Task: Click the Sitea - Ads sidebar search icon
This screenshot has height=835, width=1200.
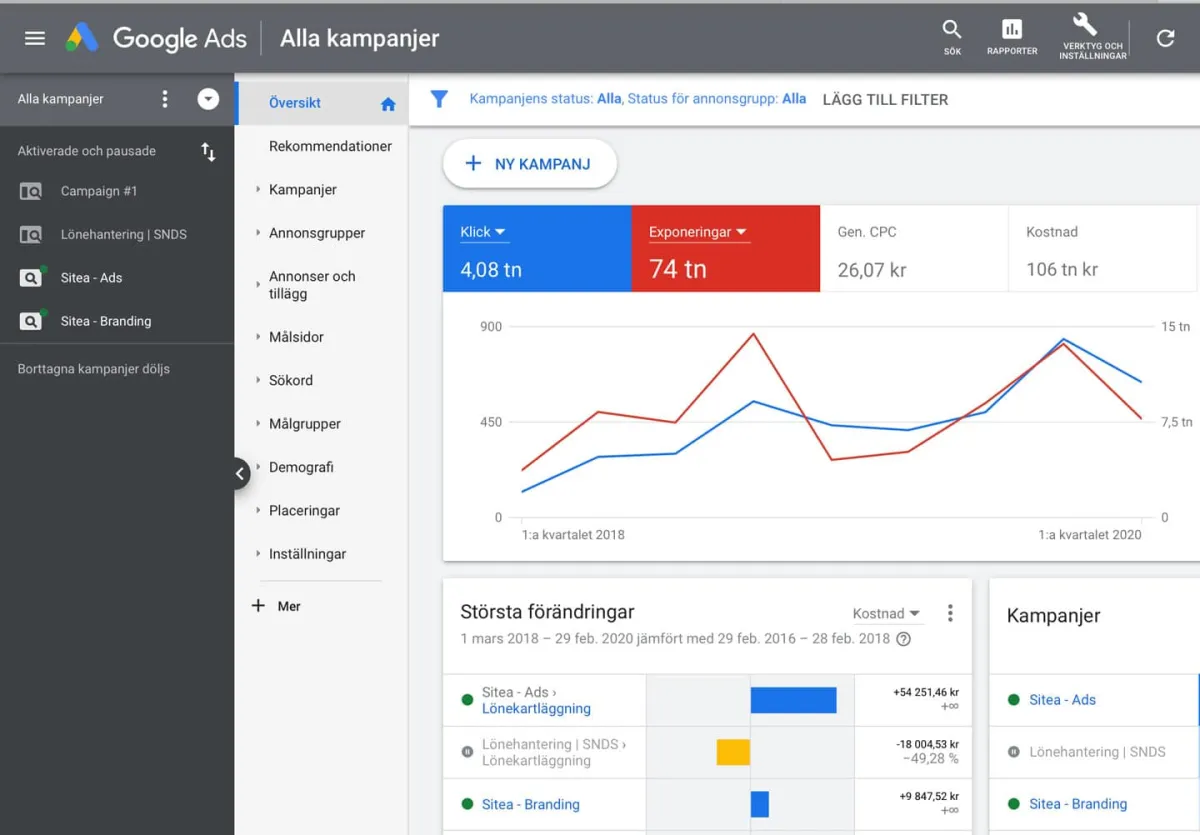Action: click(x=31, y=277)
